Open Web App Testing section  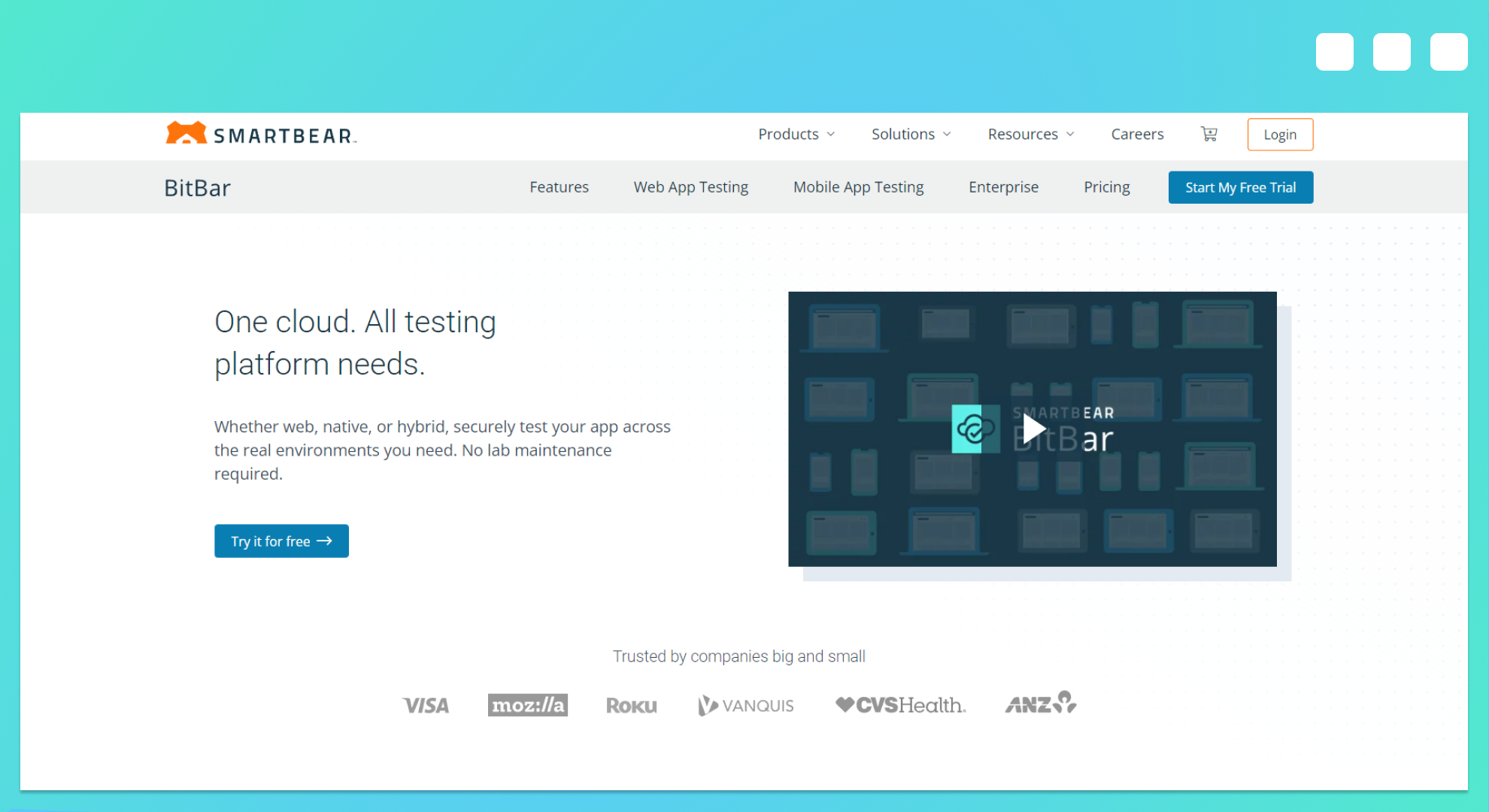pyautogui.click(x=690, y=187)
